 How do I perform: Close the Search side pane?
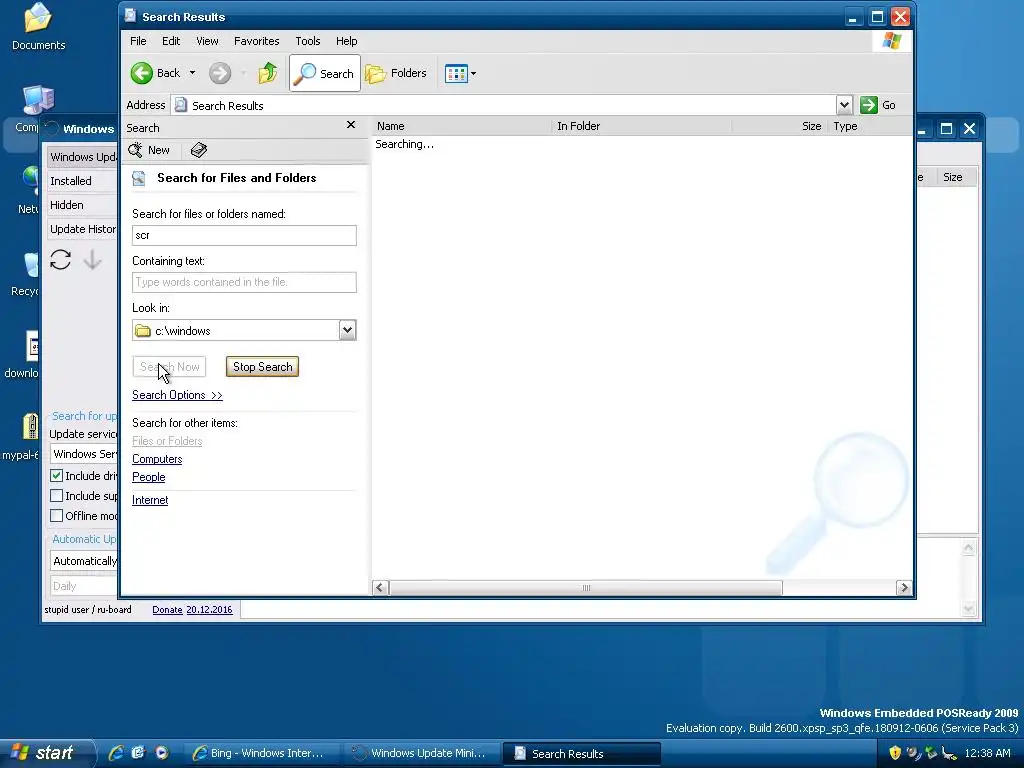351,125
